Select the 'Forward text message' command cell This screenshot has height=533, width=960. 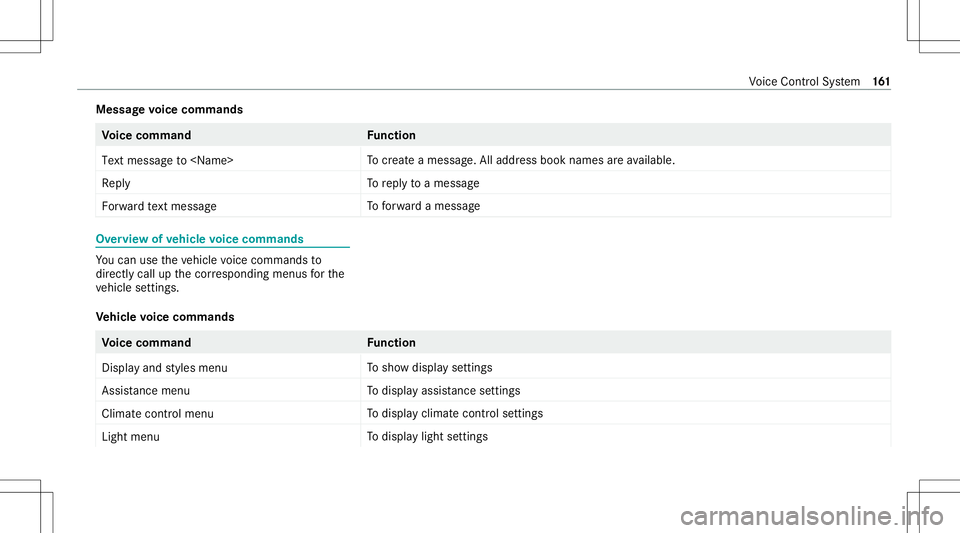tap(228, 206)
